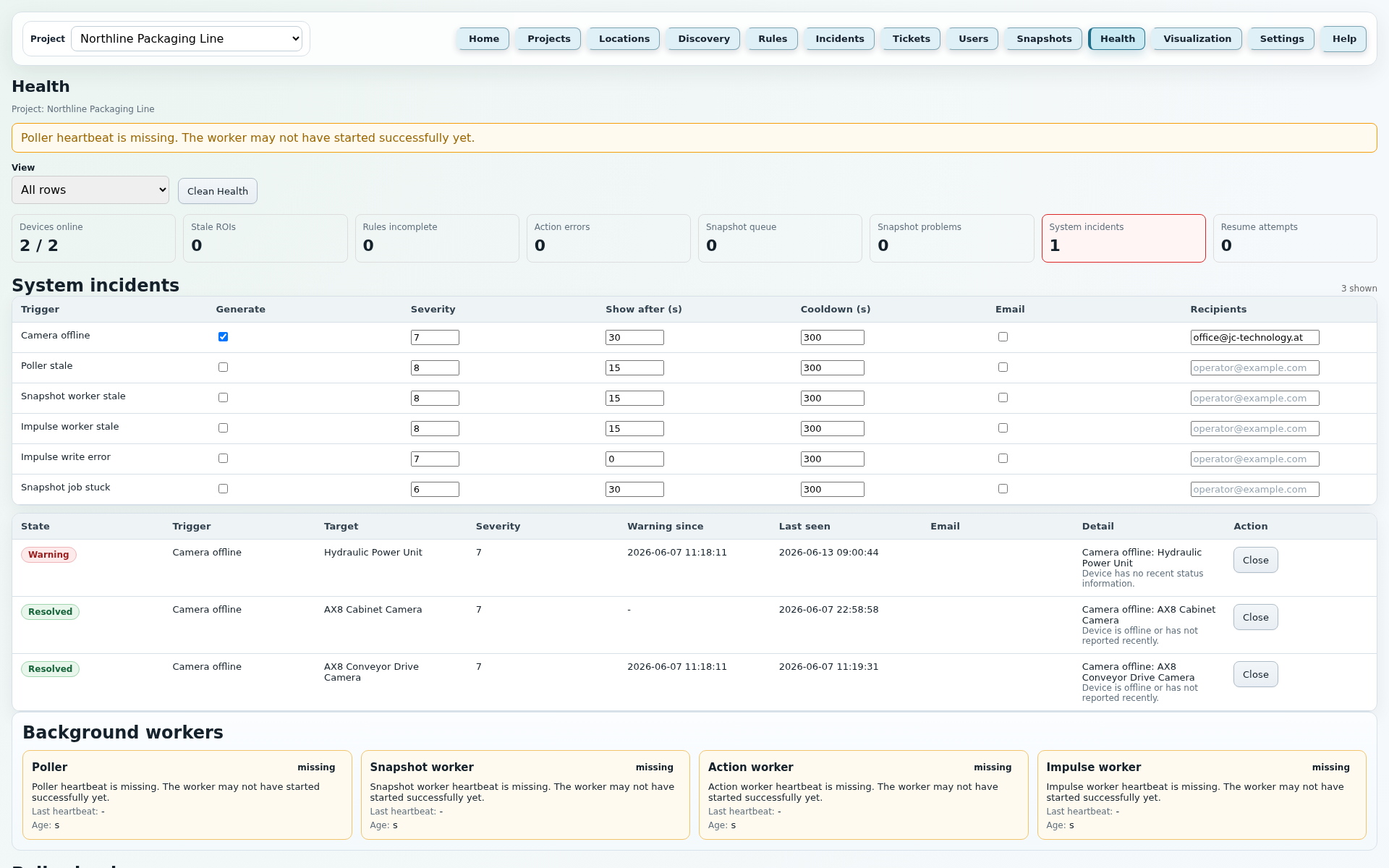Click the Devices online summary card

93,238
